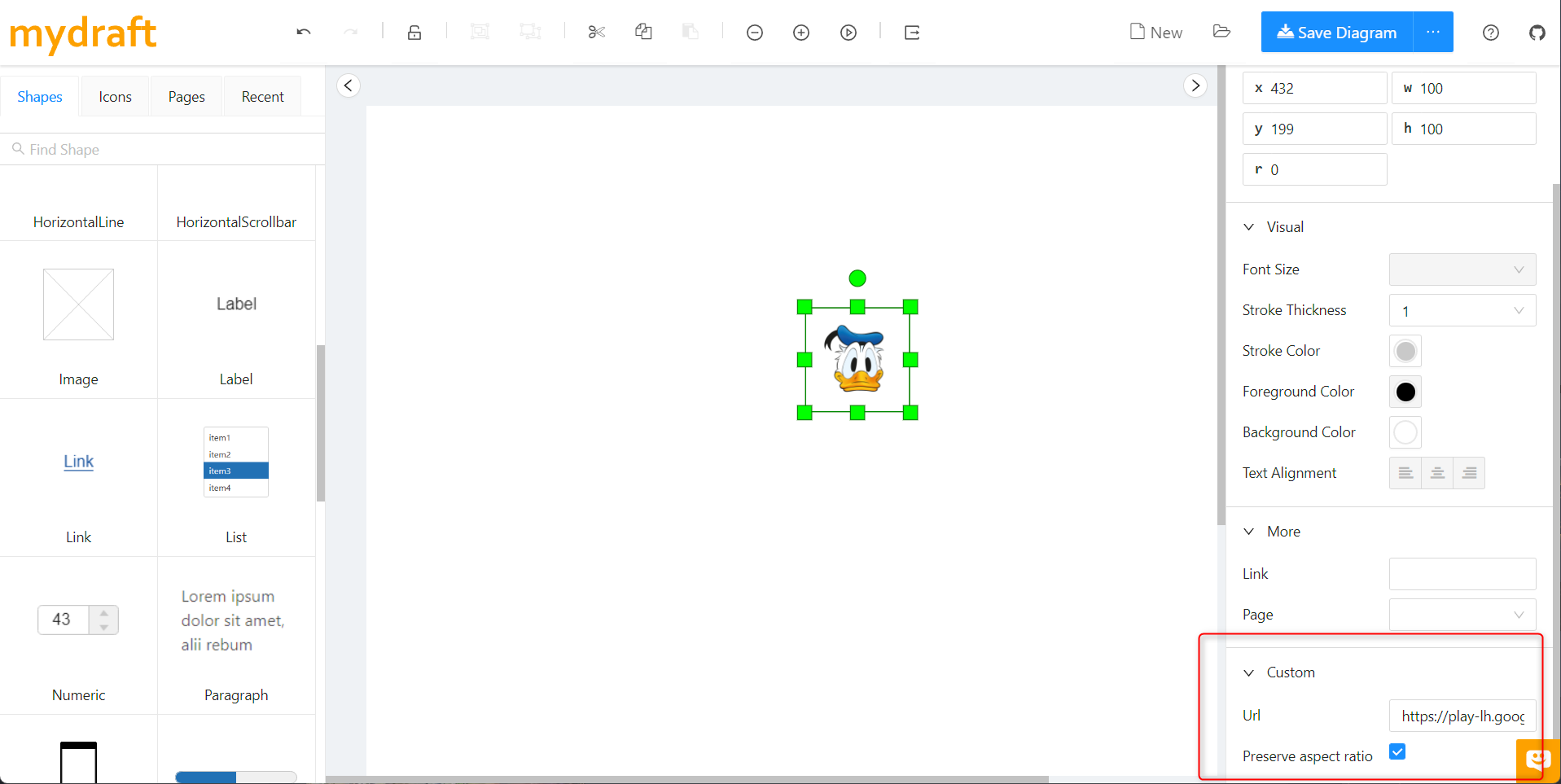
Task: Lock the selected image shape
Action: pyautogui.click(x=414, y=32)
